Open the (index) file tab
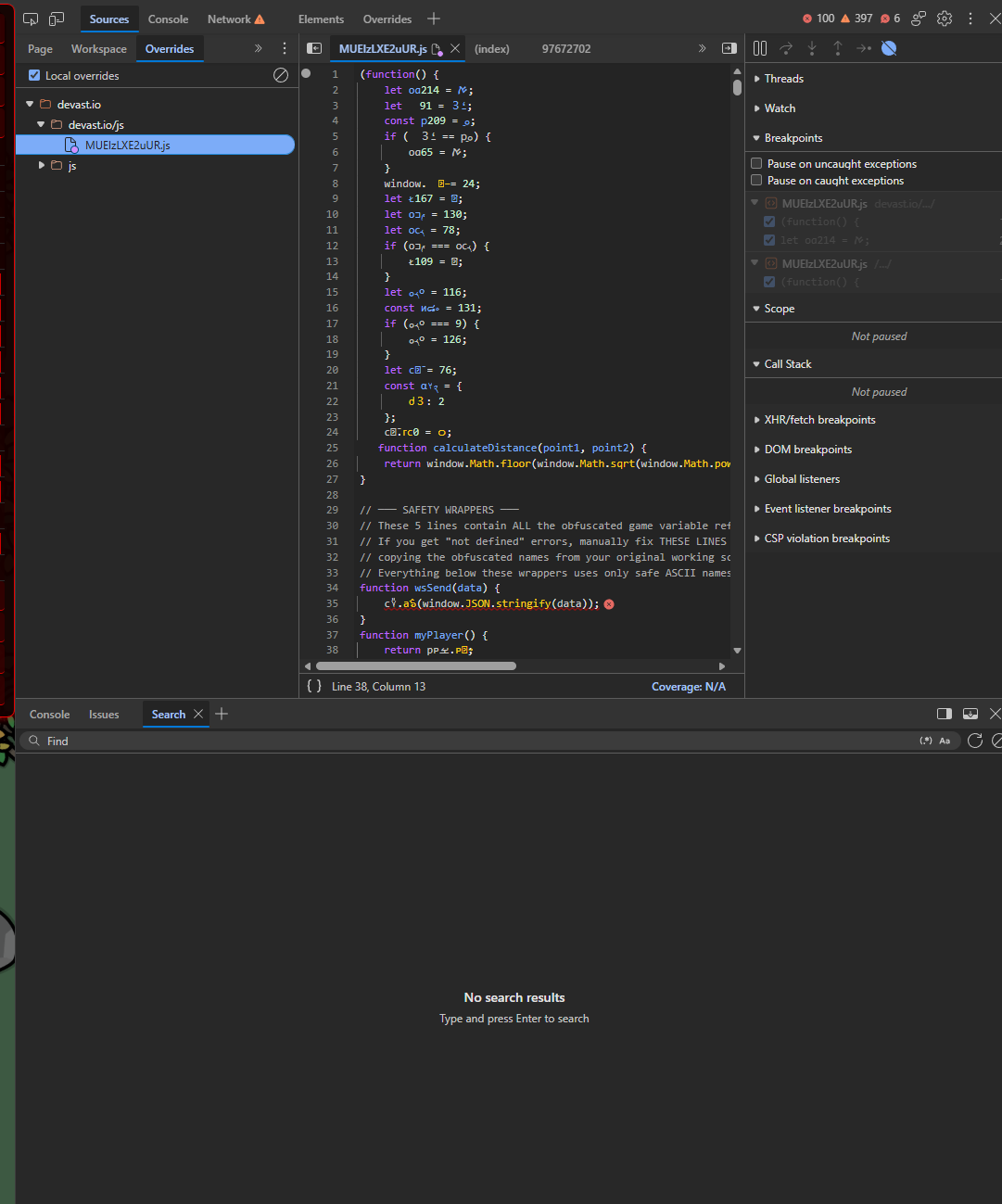1002x1204 pixels. tap(492, 49)
